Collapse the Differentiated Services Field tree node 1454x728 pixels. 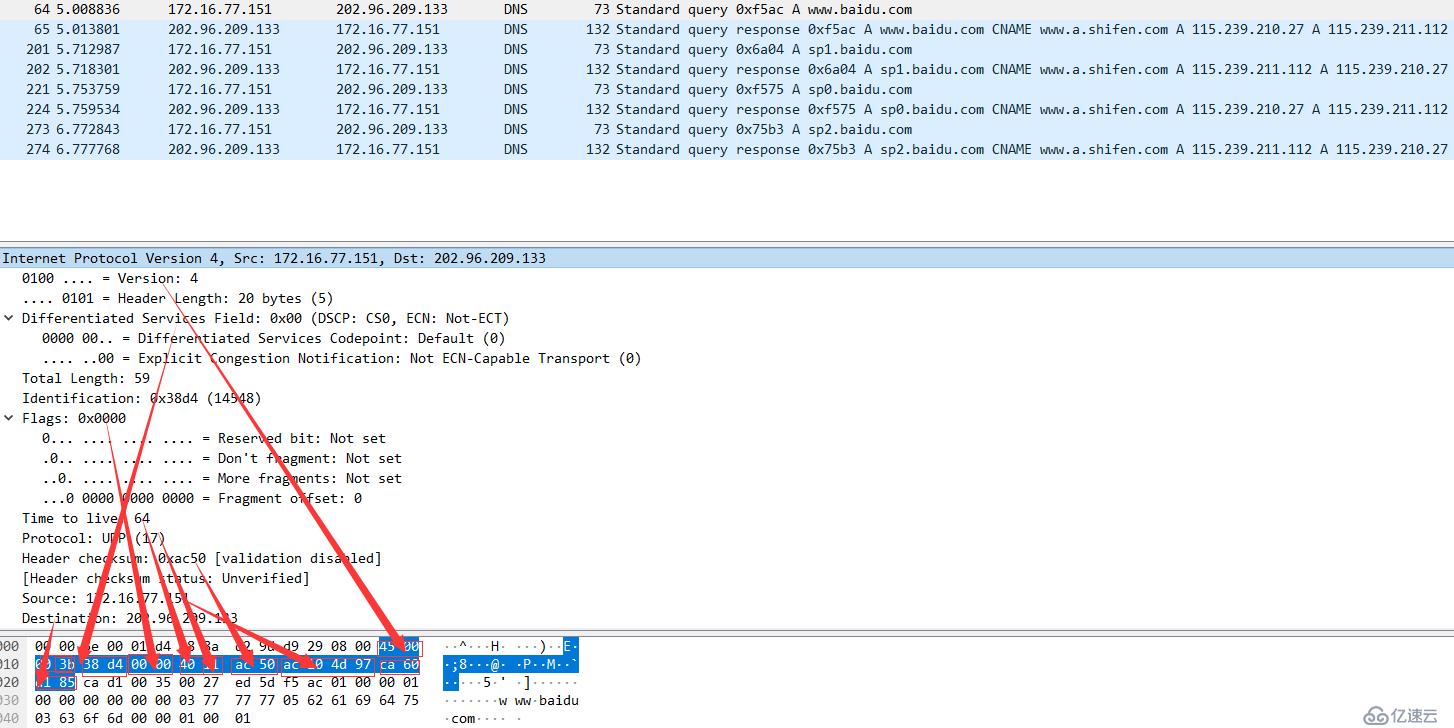(9, 318)
